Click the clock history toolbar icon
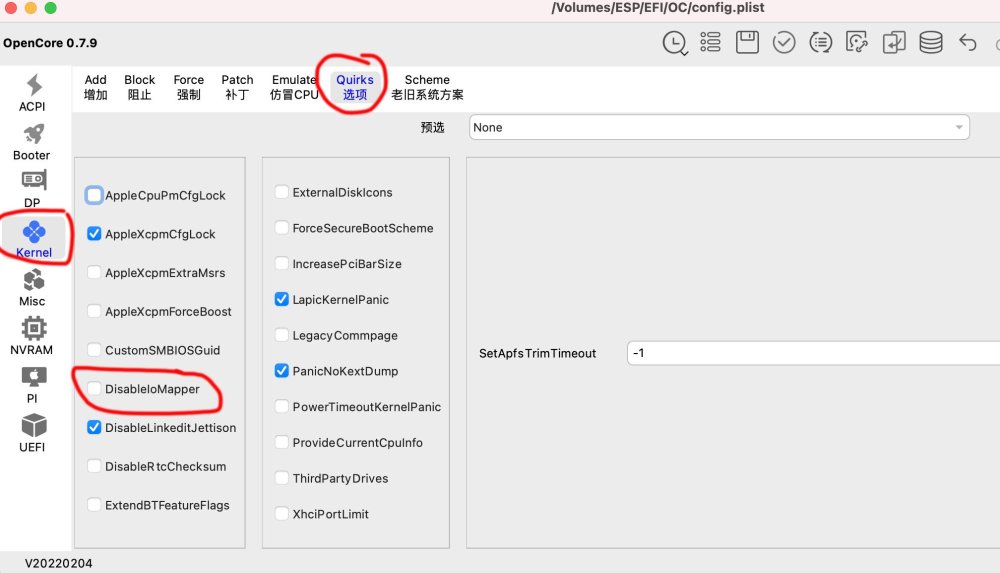The width and height of the screenshot is (1000, 573). coord(674,43)
